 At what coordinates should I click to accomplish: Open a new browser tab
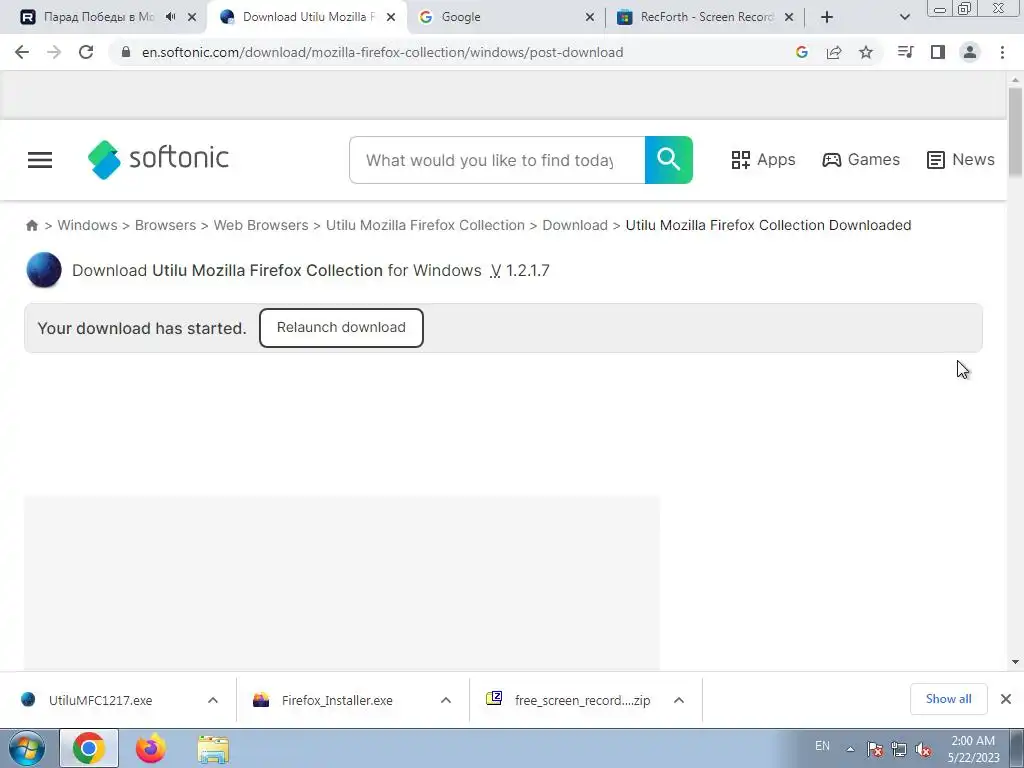point(827,17)
